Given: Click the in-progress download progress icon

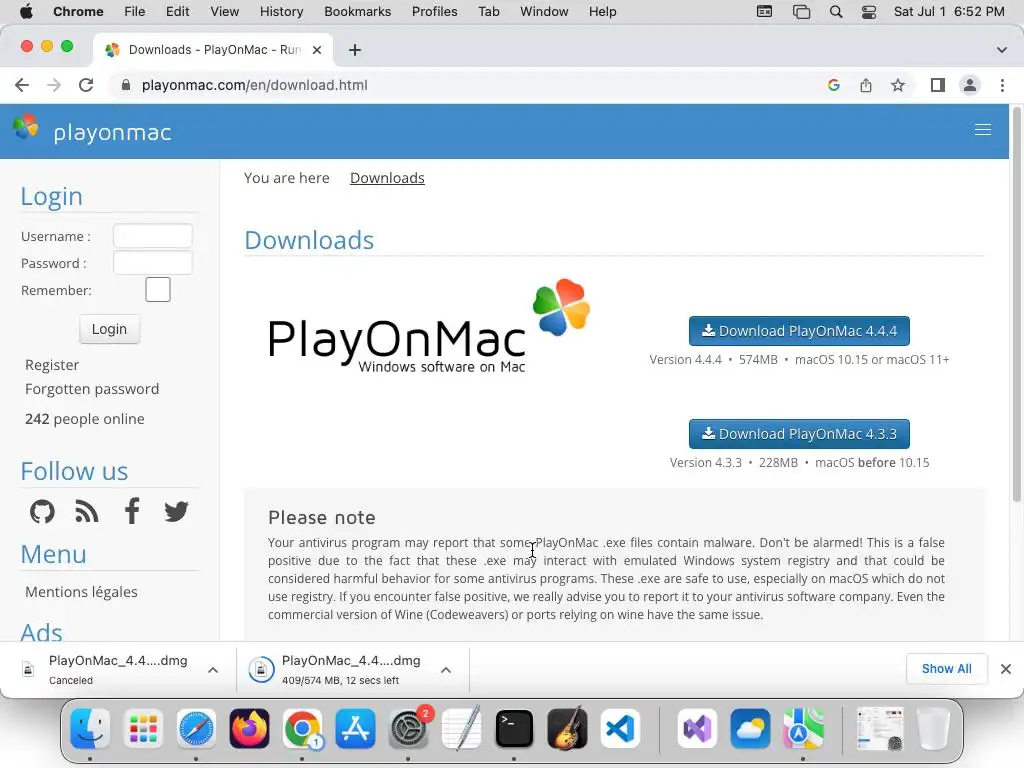Looking at the screenshot, I should pyautogui.click(x=261, y=670).
